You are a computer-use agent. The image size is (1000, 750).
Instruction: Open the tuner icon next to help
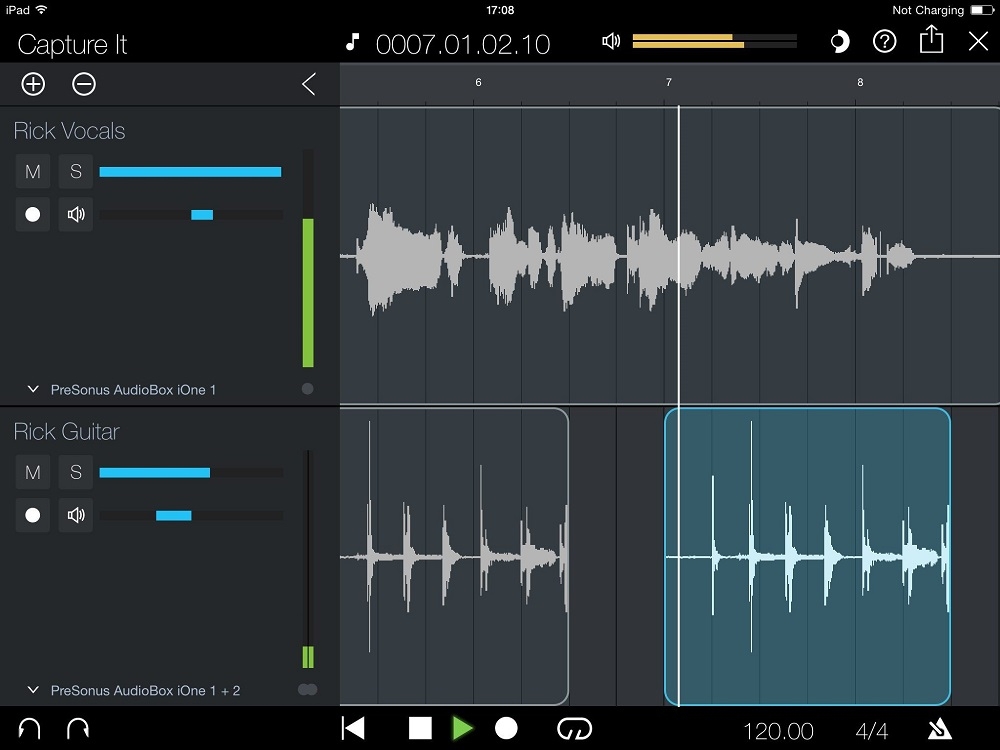(x=839, y=42)
